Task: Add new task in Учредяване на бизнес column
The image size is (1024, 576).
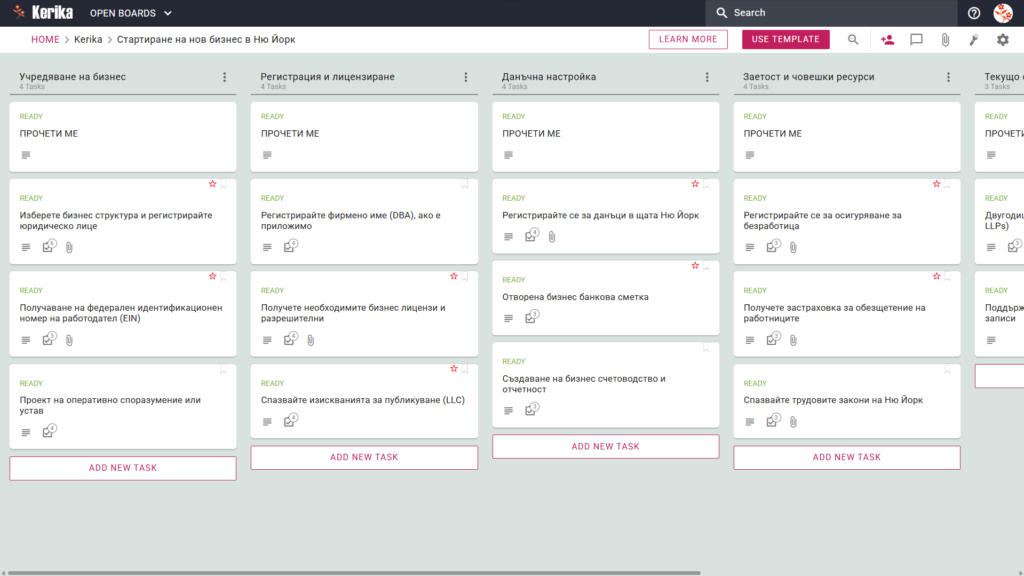Action: click(123, 468)
